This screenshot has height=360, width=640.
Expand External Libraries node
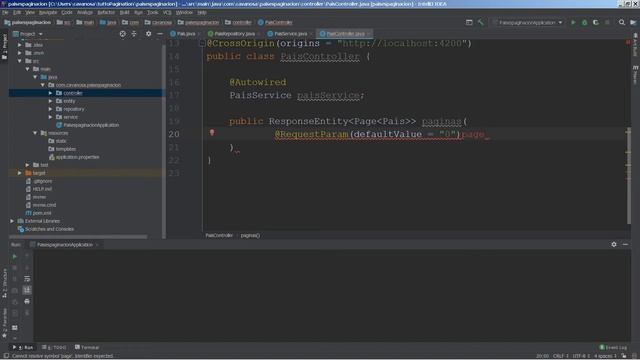(12, 221)
